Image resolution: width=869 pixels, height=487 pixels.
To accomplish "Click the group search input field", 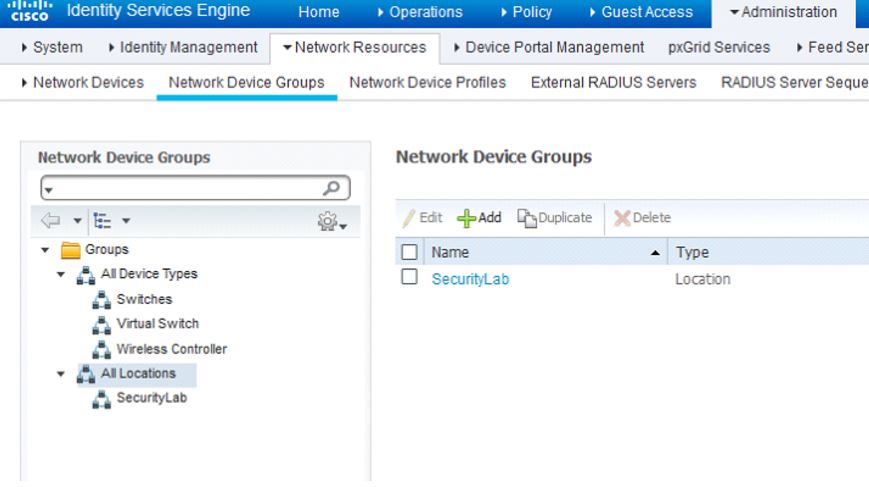I will tap(195, 188).
